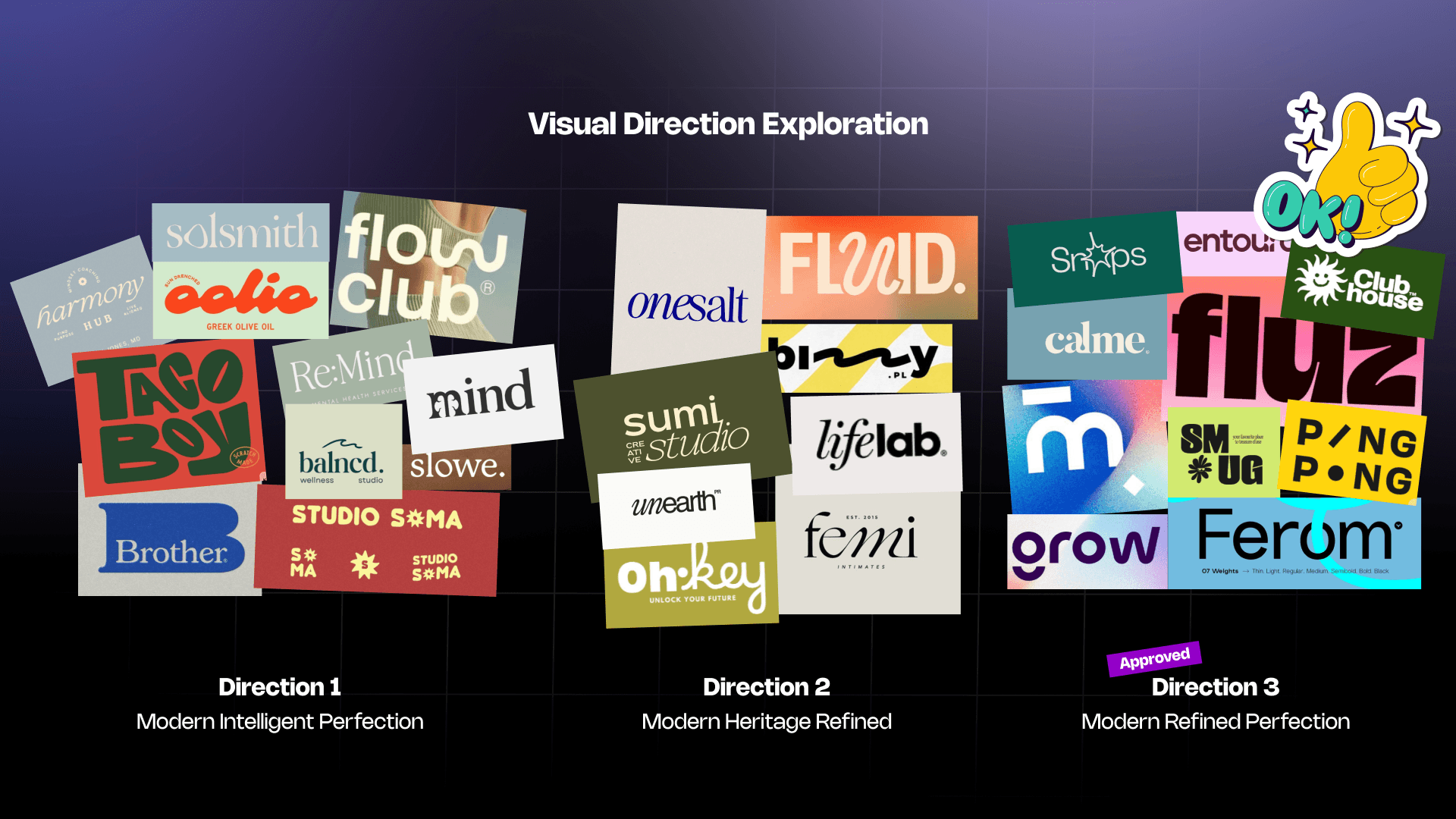Click the purple Approved badge
This screenshot has height=819, width=1456.
(x=1153, y=658)
